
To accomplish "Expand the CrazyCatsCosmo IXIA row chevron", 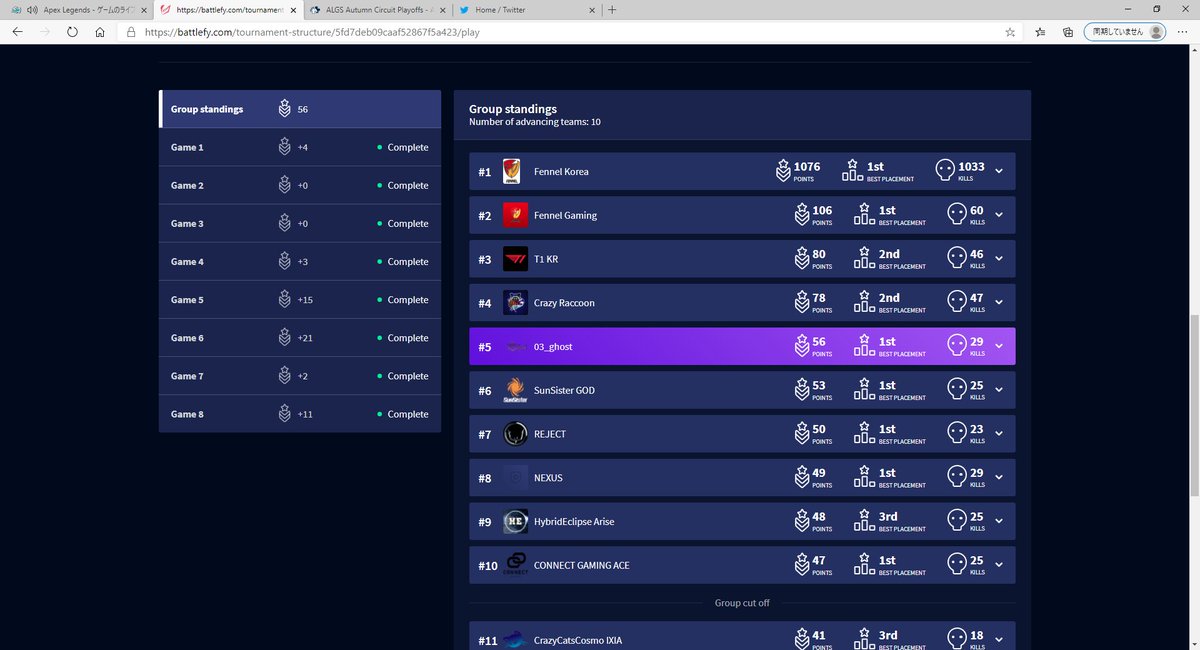I will tap(998, 640).
